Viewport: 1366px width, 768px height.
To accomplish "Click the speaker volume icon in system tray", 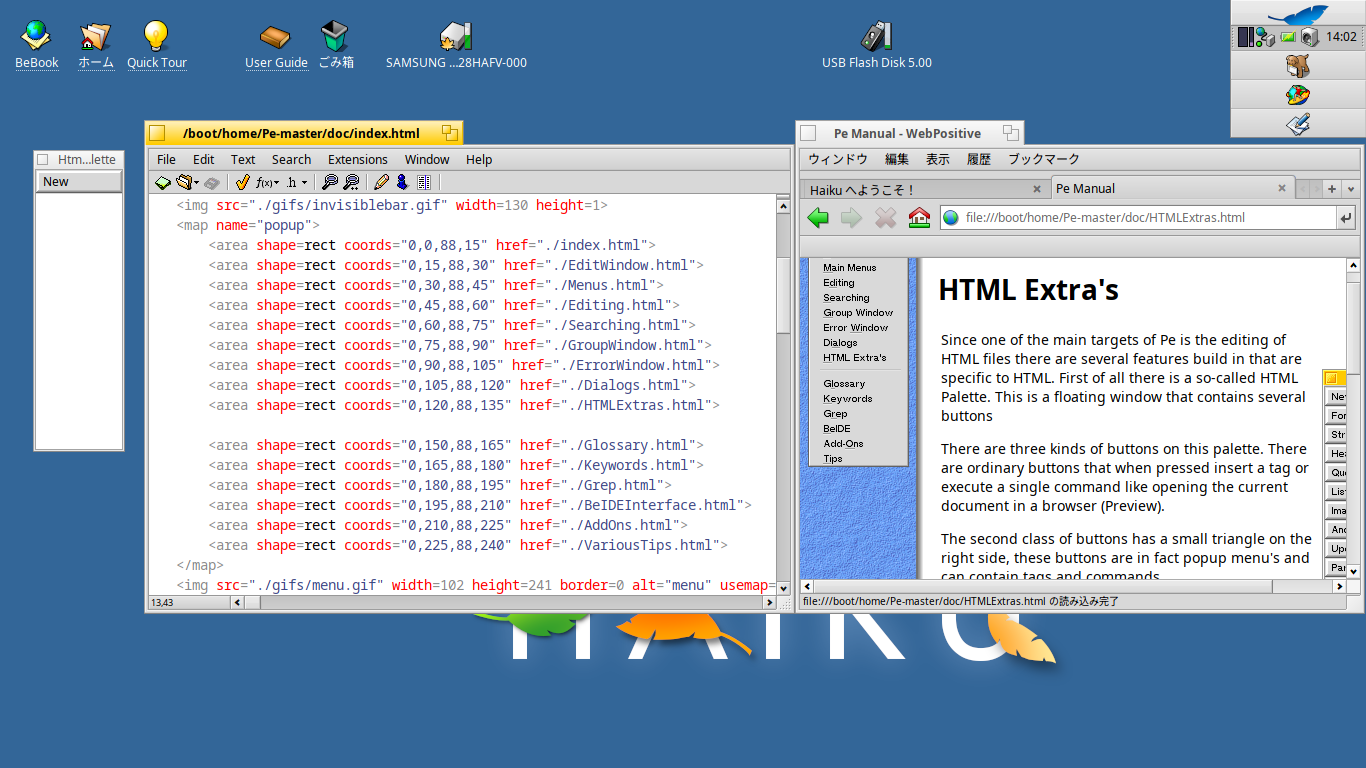I will 1309,37.
